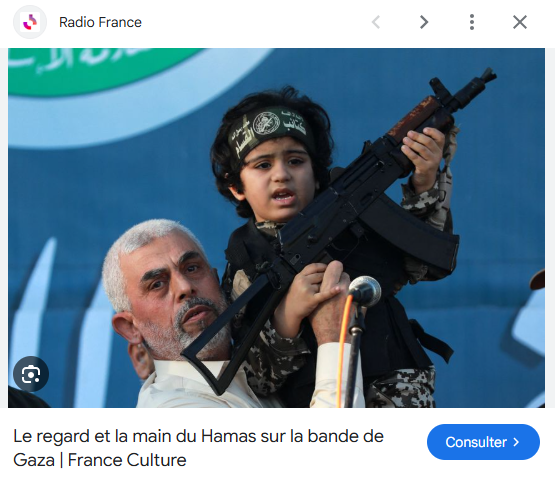The image size is (555, 479).
Task: Go back using the greyed left chevron
Action: tap(376, 22)
